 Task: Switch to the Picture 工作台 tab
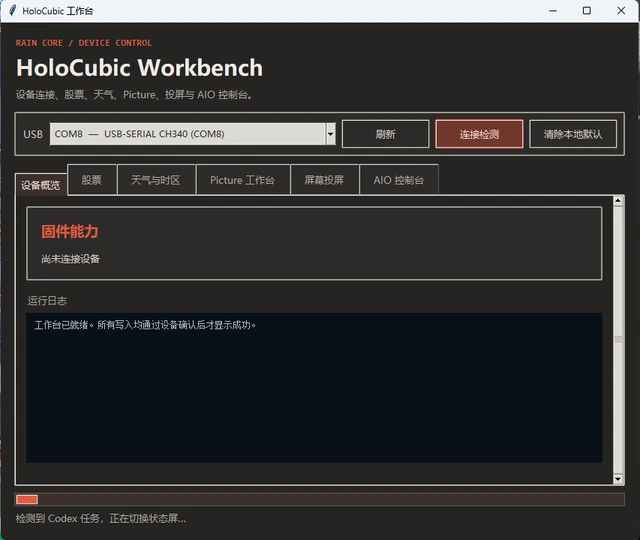243,180
